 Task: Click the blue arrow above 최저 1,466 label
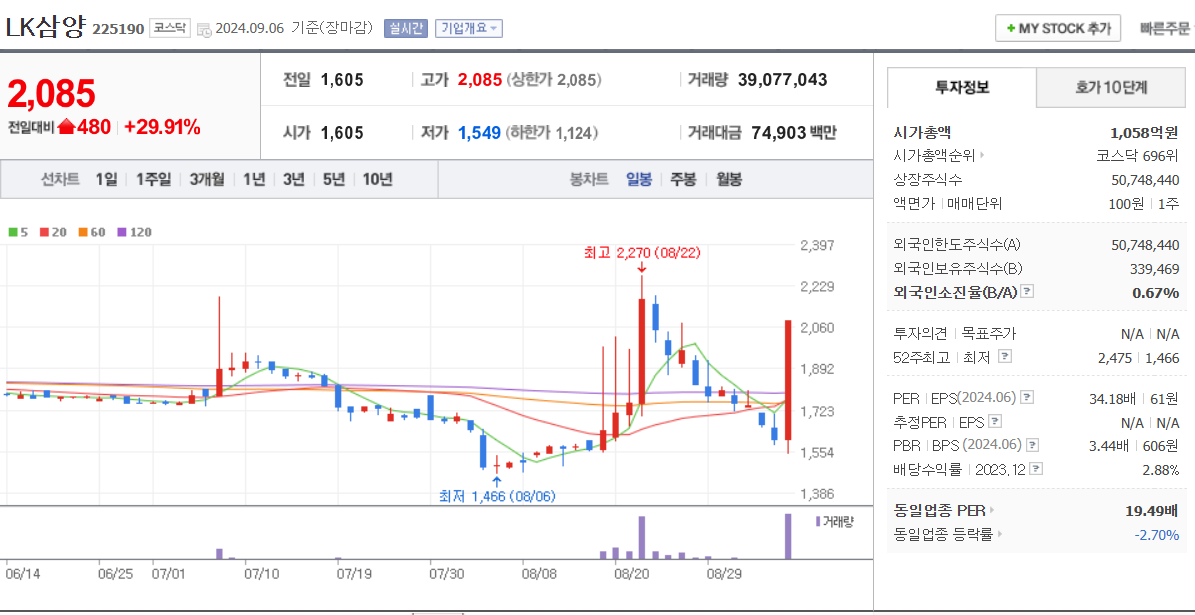pyautogui.click(x=497, y=482)
